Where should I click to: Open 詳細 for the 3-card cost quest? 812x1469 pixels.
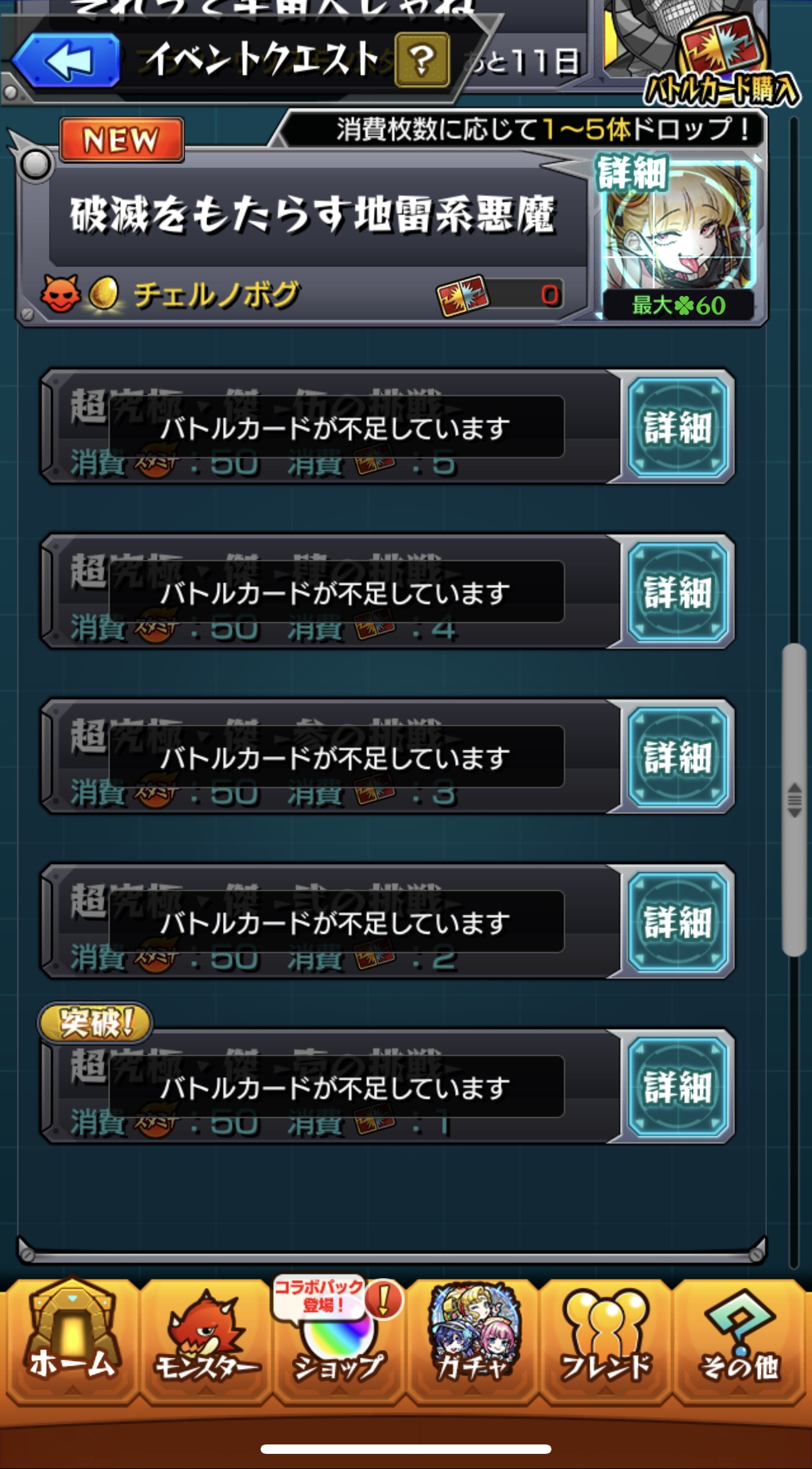point(677,757)
